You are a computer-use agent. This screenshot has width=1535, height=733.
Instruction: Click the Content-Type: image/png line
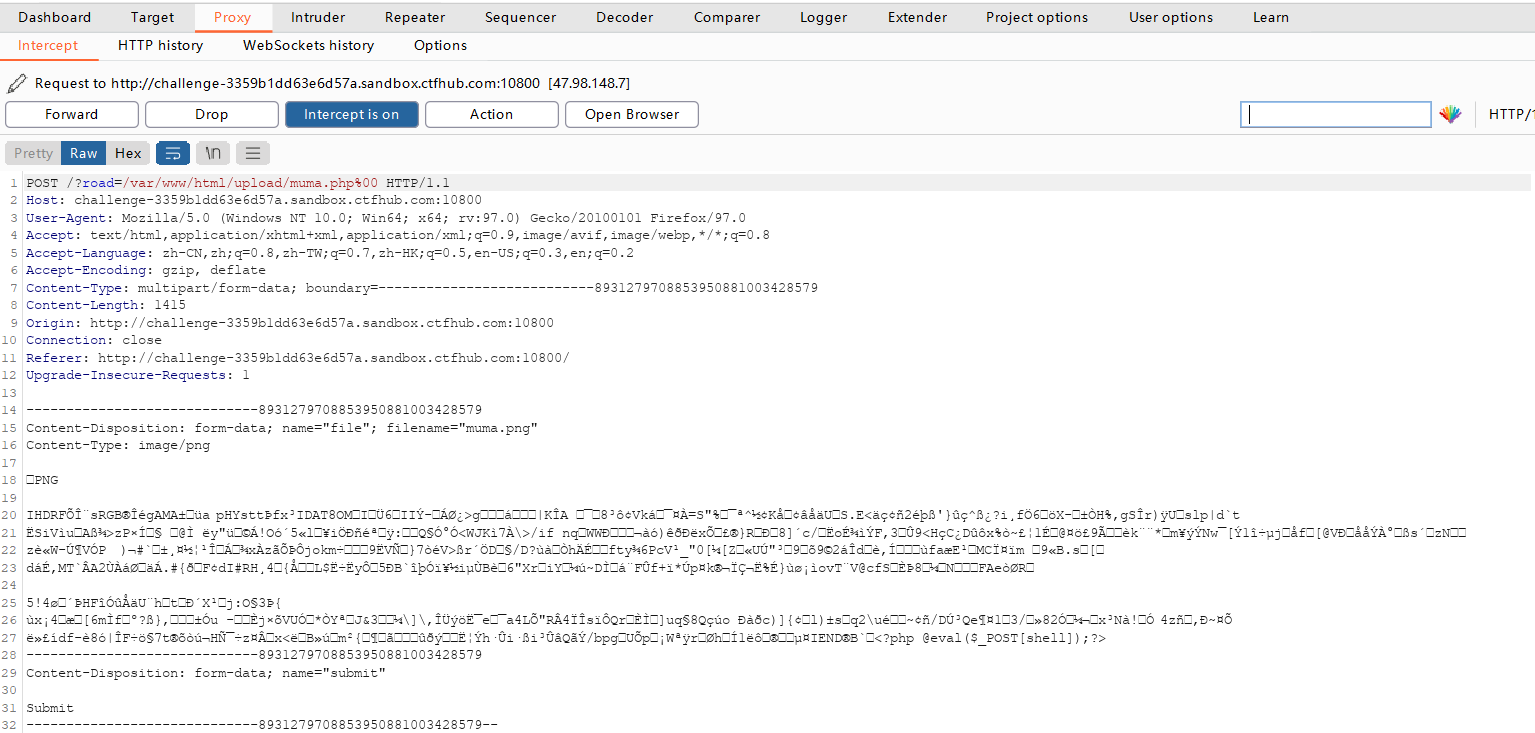118,445
